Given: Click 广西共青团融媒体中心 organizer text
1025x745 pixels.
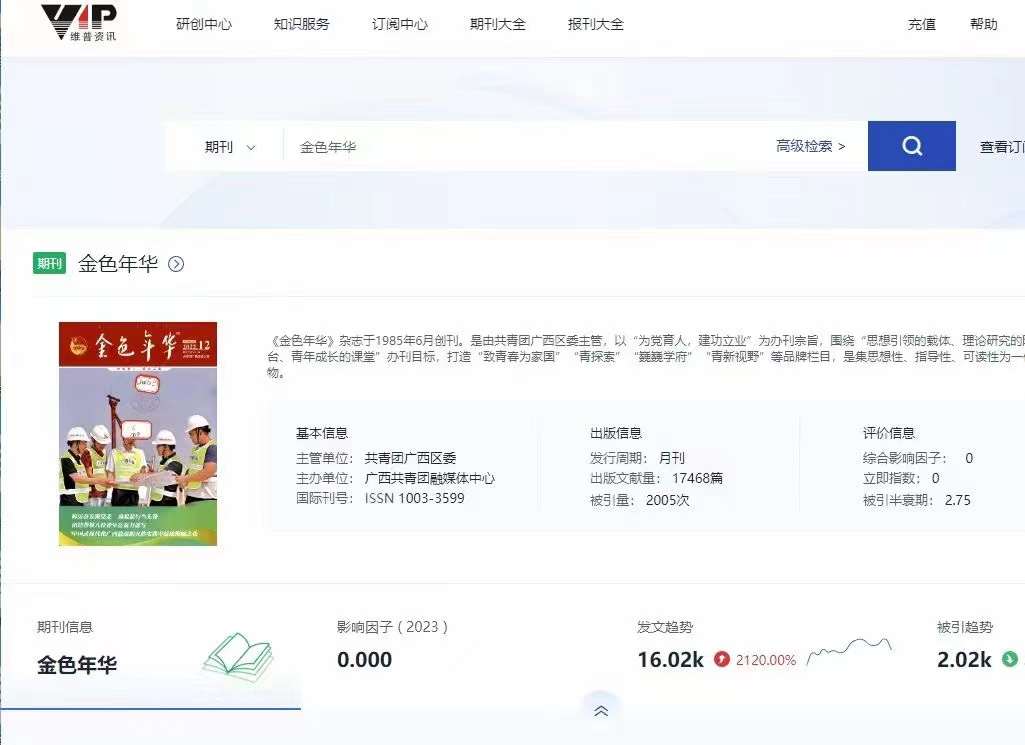Looking at the screenshot, I should [430, 478].
